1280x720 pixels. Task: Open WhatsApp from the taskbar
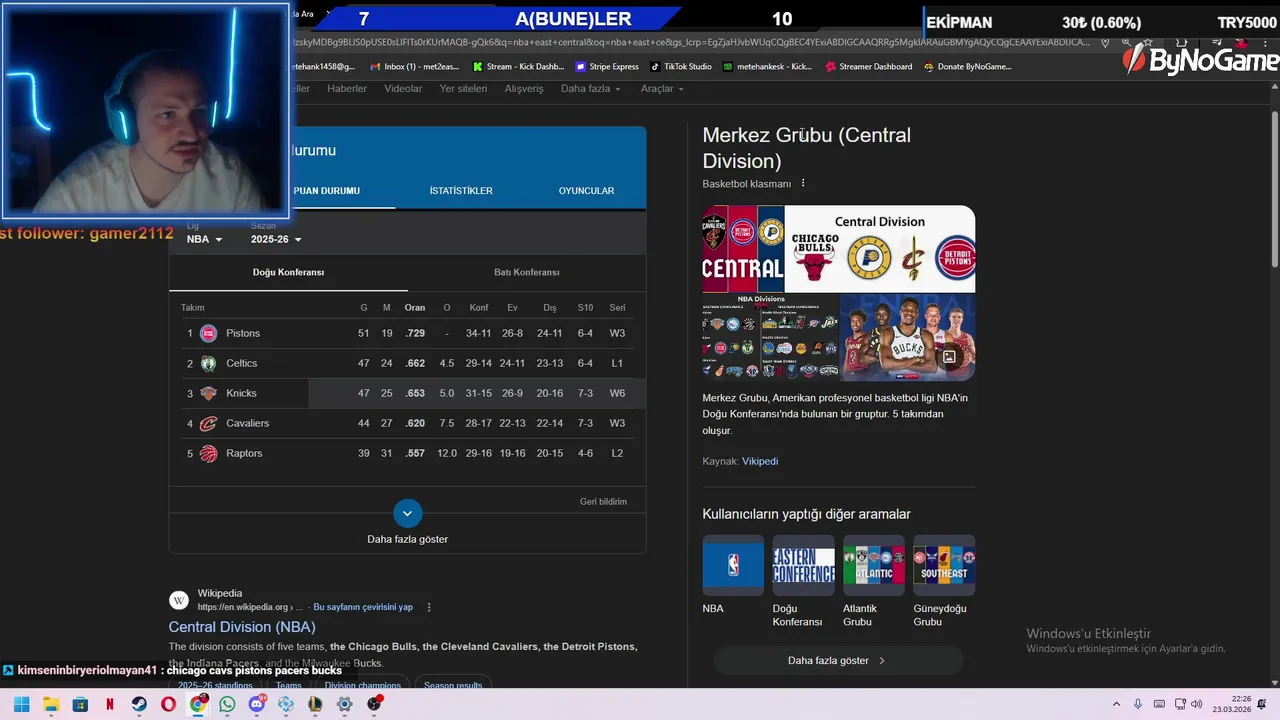[227, 704]
